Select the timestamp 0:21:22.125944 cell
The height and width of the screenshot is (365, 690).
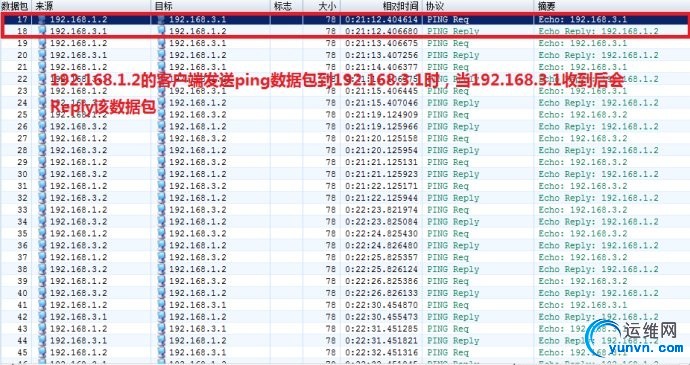click(x=381, y=198)
